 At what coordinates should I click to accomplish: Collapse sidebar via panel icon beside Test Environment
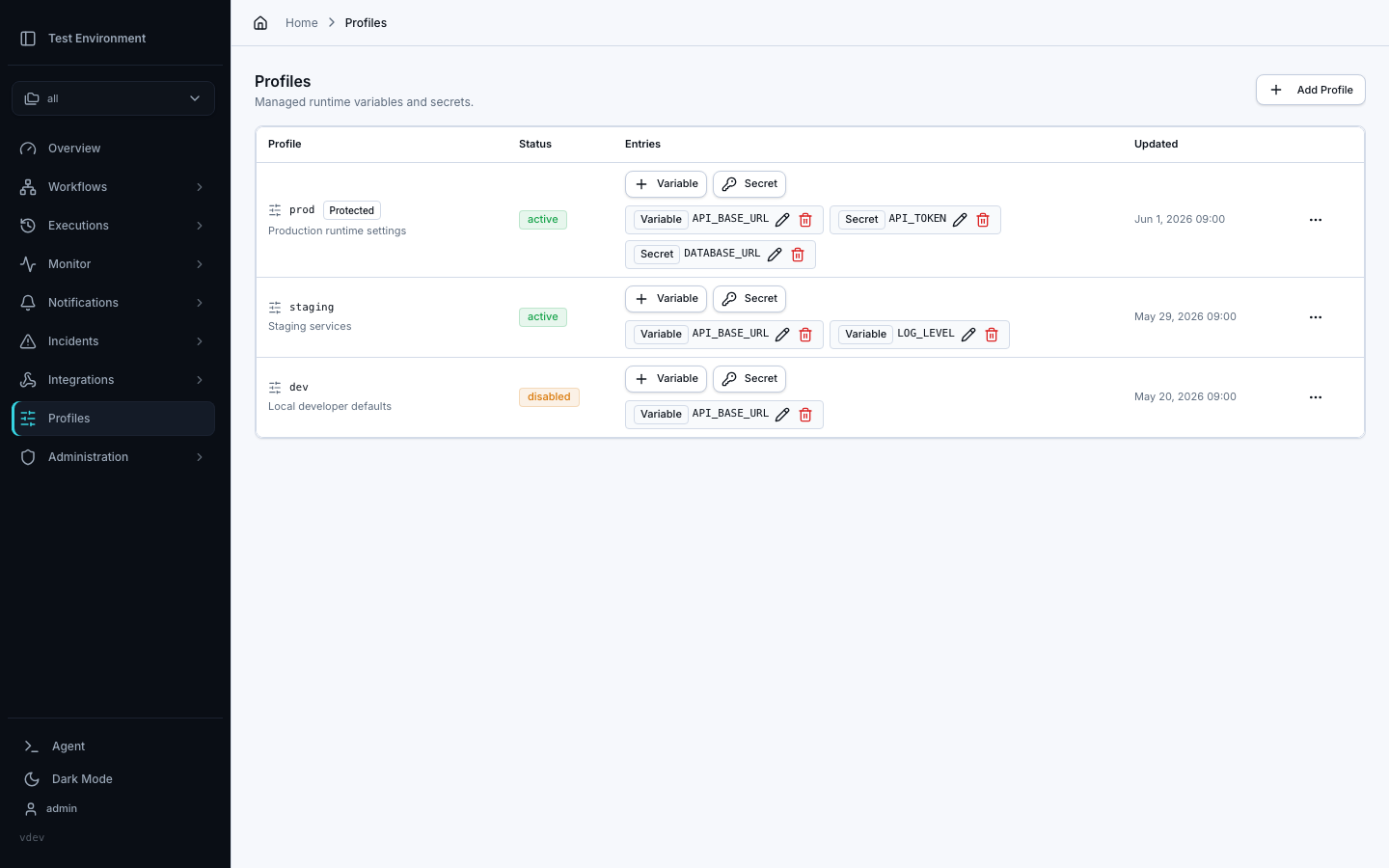pyautogui.click(x=28, y=39)
